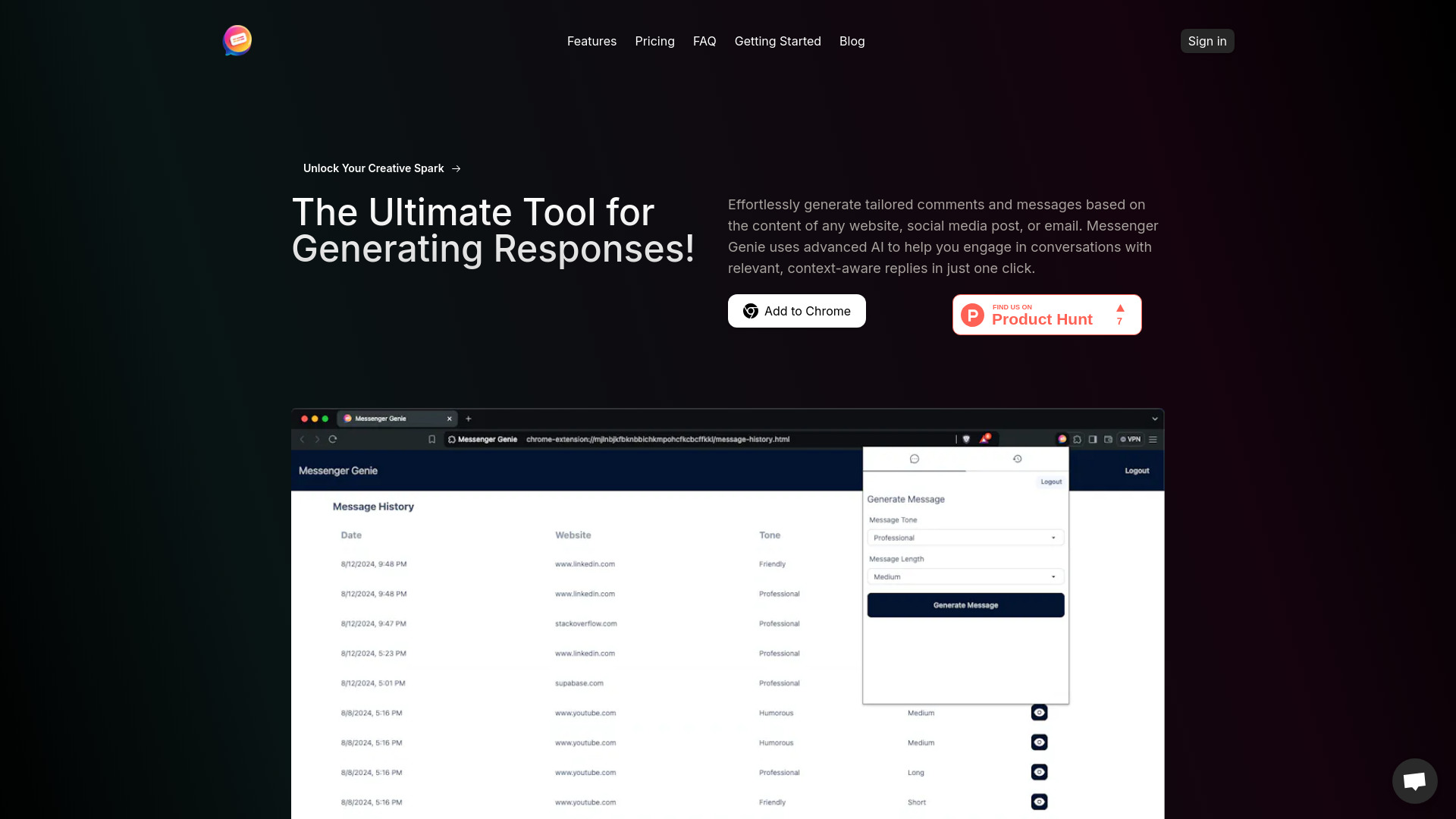Click the chat support widget icon

[1415, 780]
